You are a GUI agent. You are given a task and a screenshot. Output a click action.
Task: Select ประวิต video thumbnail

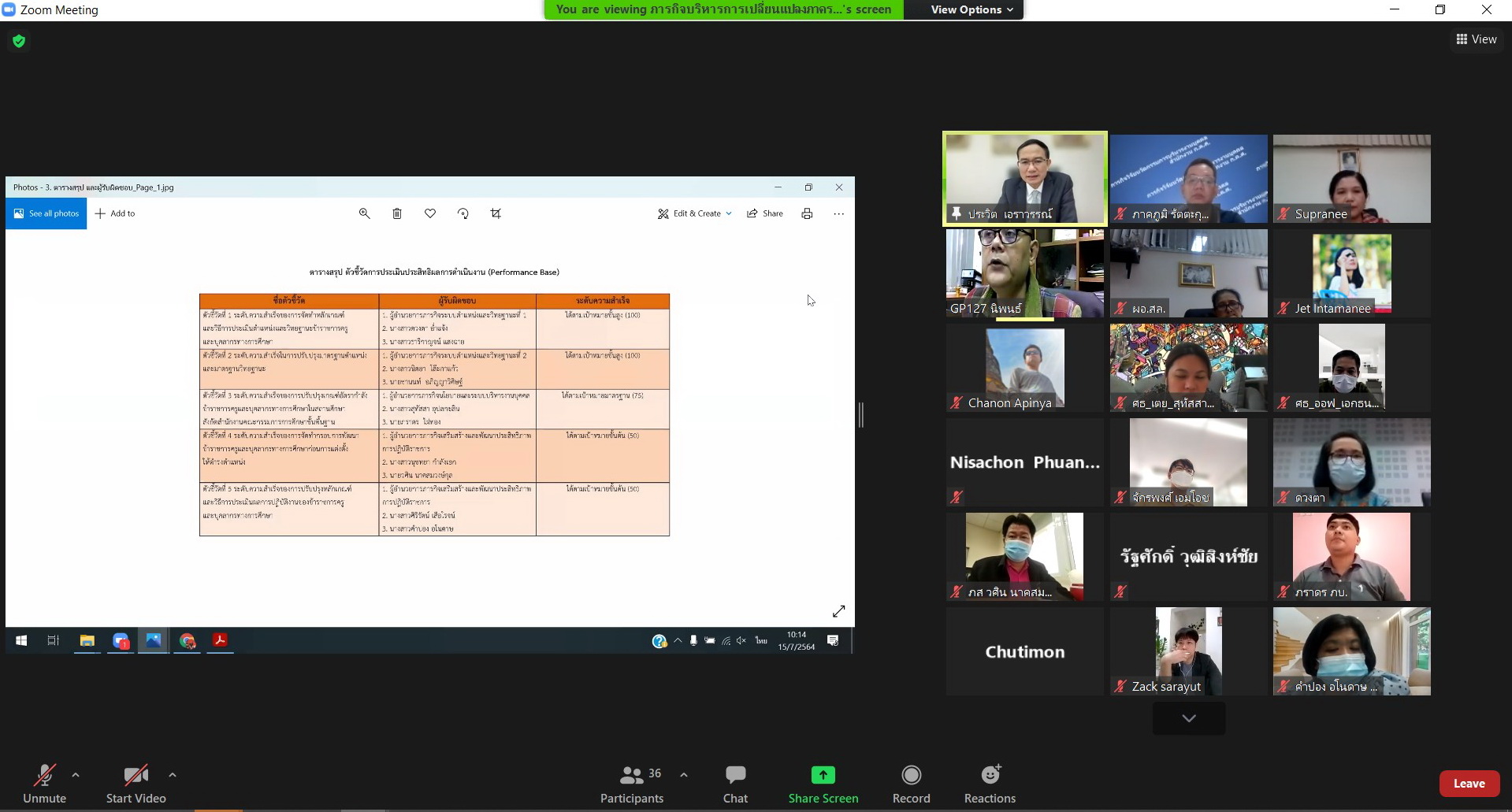(x=1024, y=179)
